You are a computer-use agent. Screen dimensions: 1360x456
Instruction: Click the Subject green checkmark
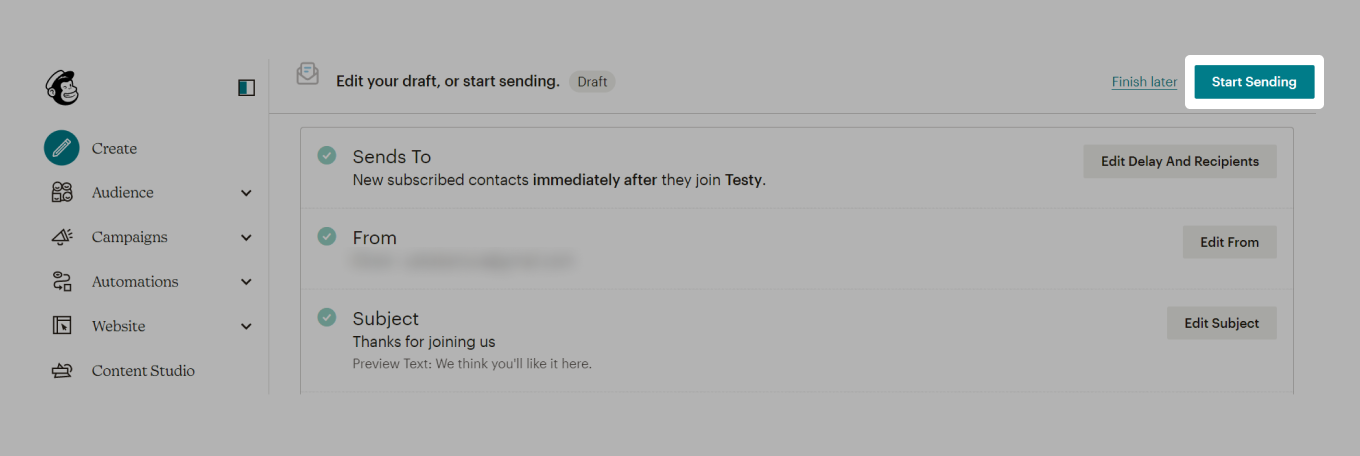tap(326, 317)
